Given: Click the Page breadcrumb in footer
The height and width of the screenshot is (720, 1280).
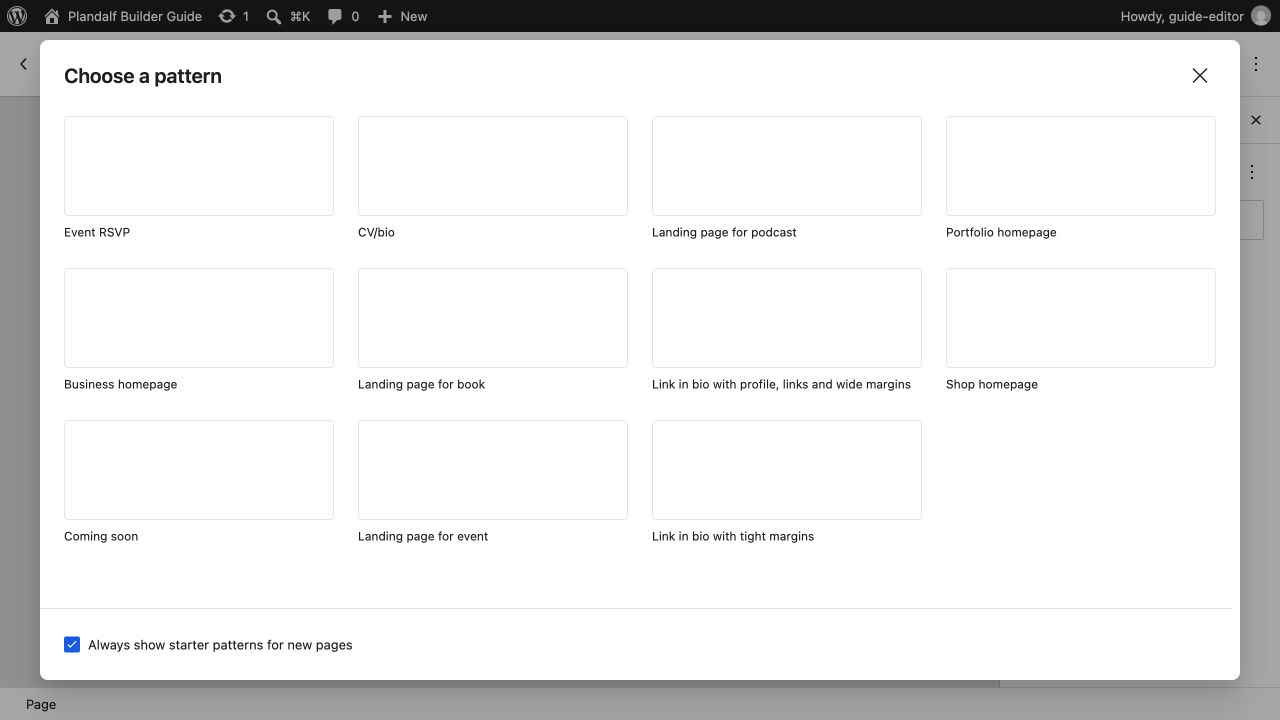Looking at the screenshot, I should pos(41,704).
